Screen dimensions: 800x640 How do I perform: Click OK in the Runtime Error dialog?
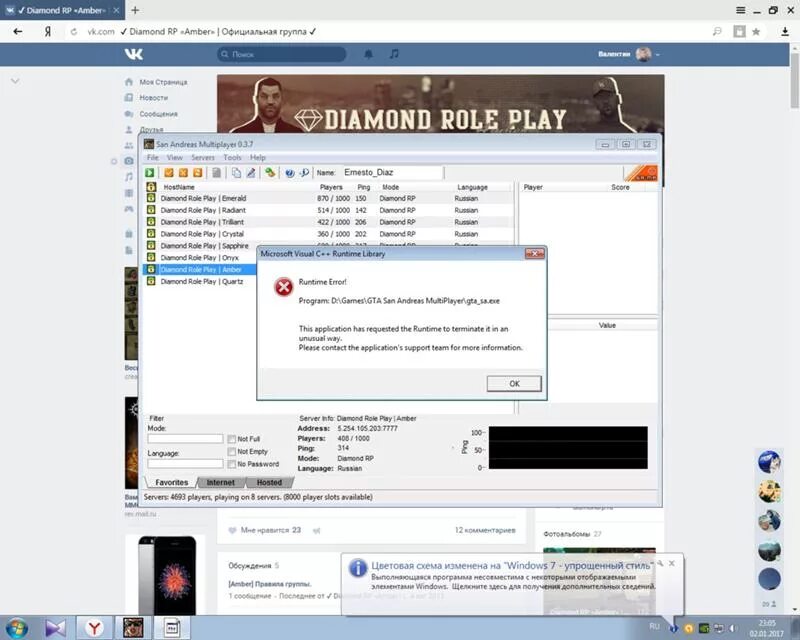click(514, 384)
